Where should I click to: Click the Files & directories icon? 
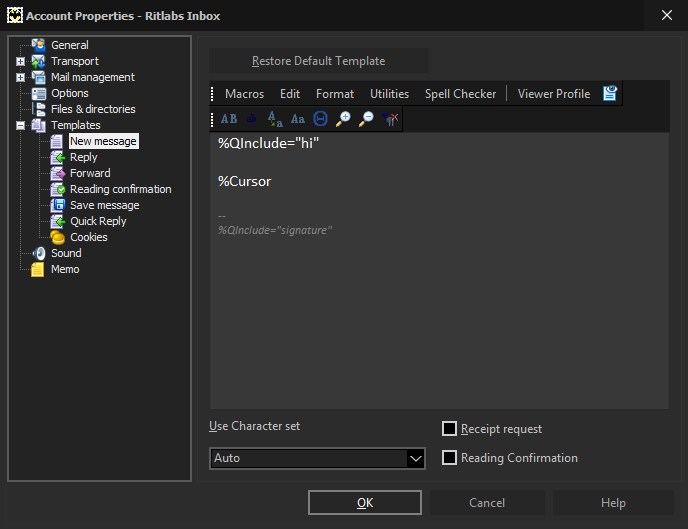pyautogui.click(x=39, y=109)
